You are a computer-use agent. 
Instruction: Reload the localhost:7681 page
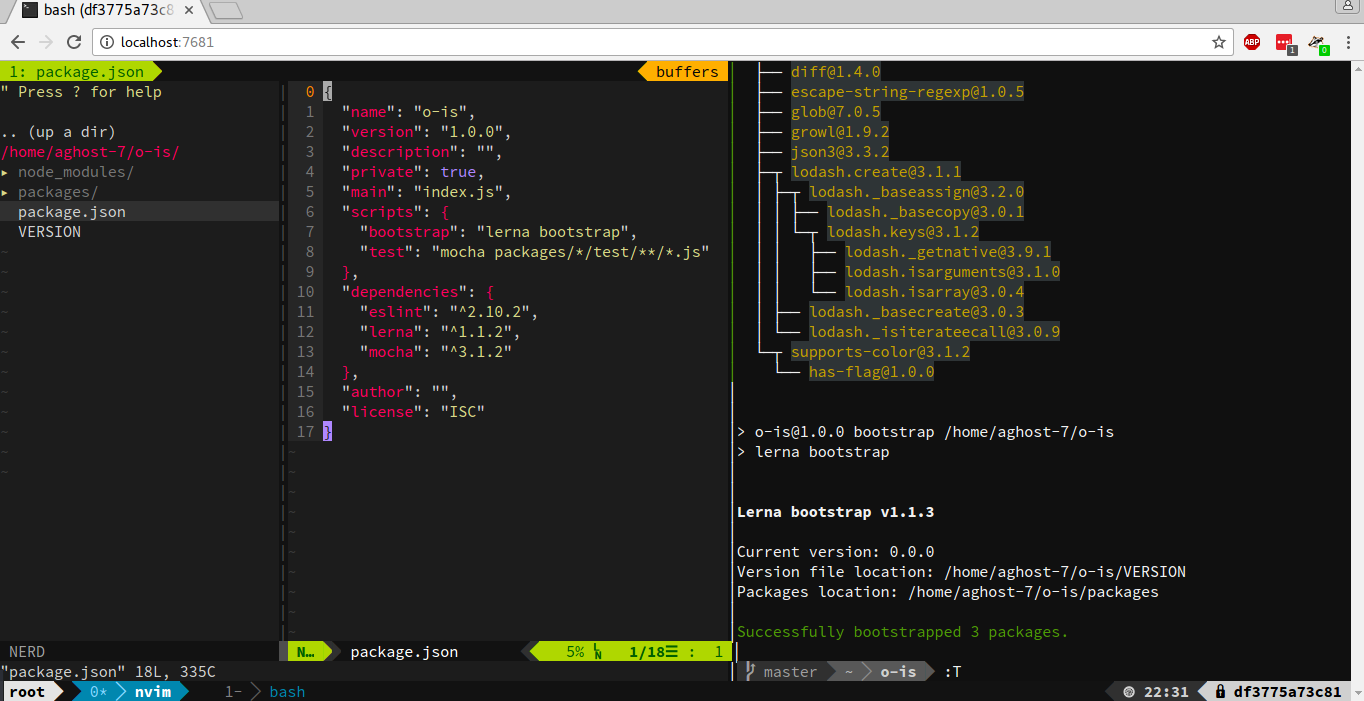(74, 42)
